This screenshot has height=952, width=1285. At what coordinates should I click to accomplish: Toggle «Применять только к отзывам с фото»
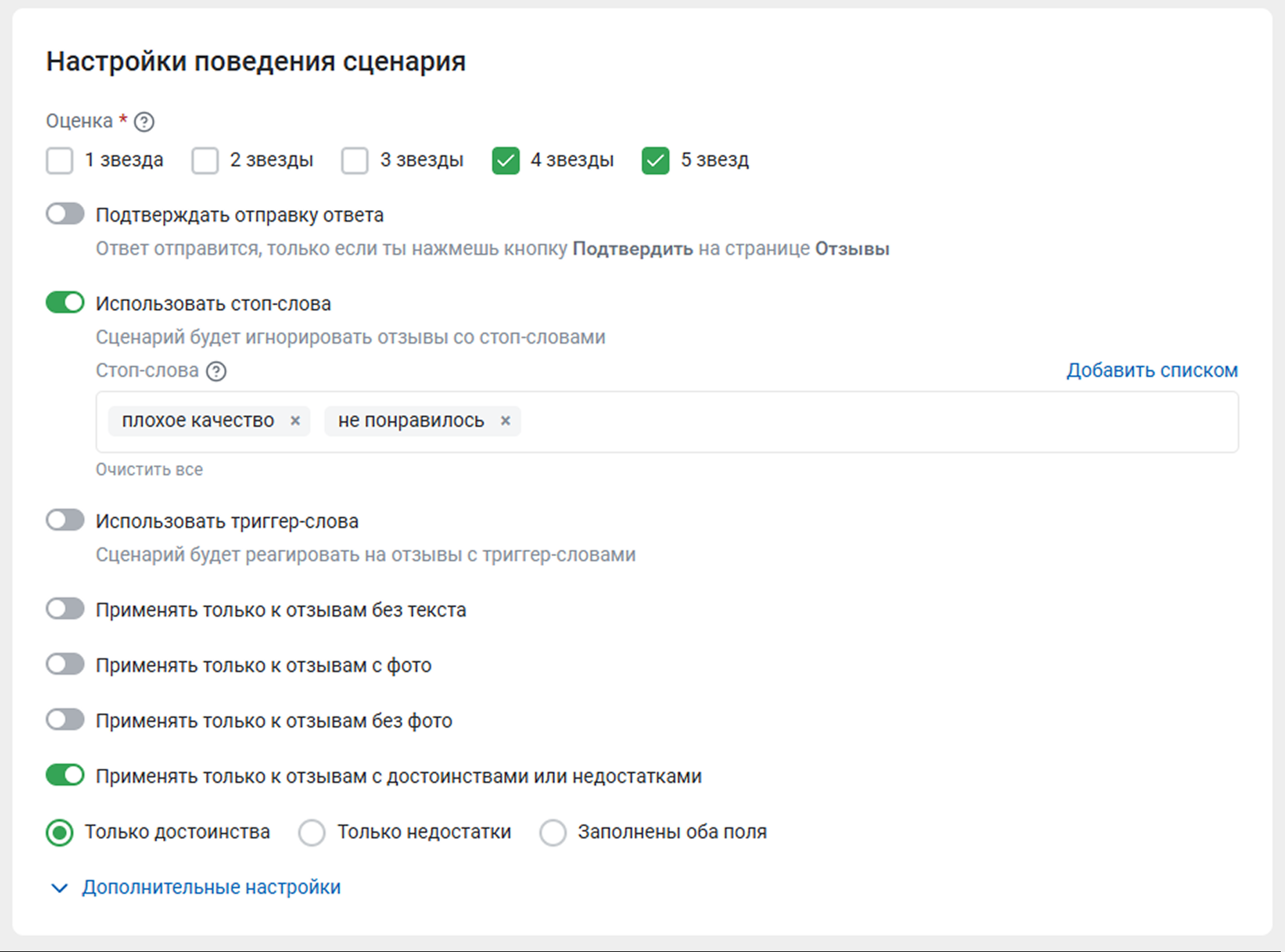click(65, 664)
